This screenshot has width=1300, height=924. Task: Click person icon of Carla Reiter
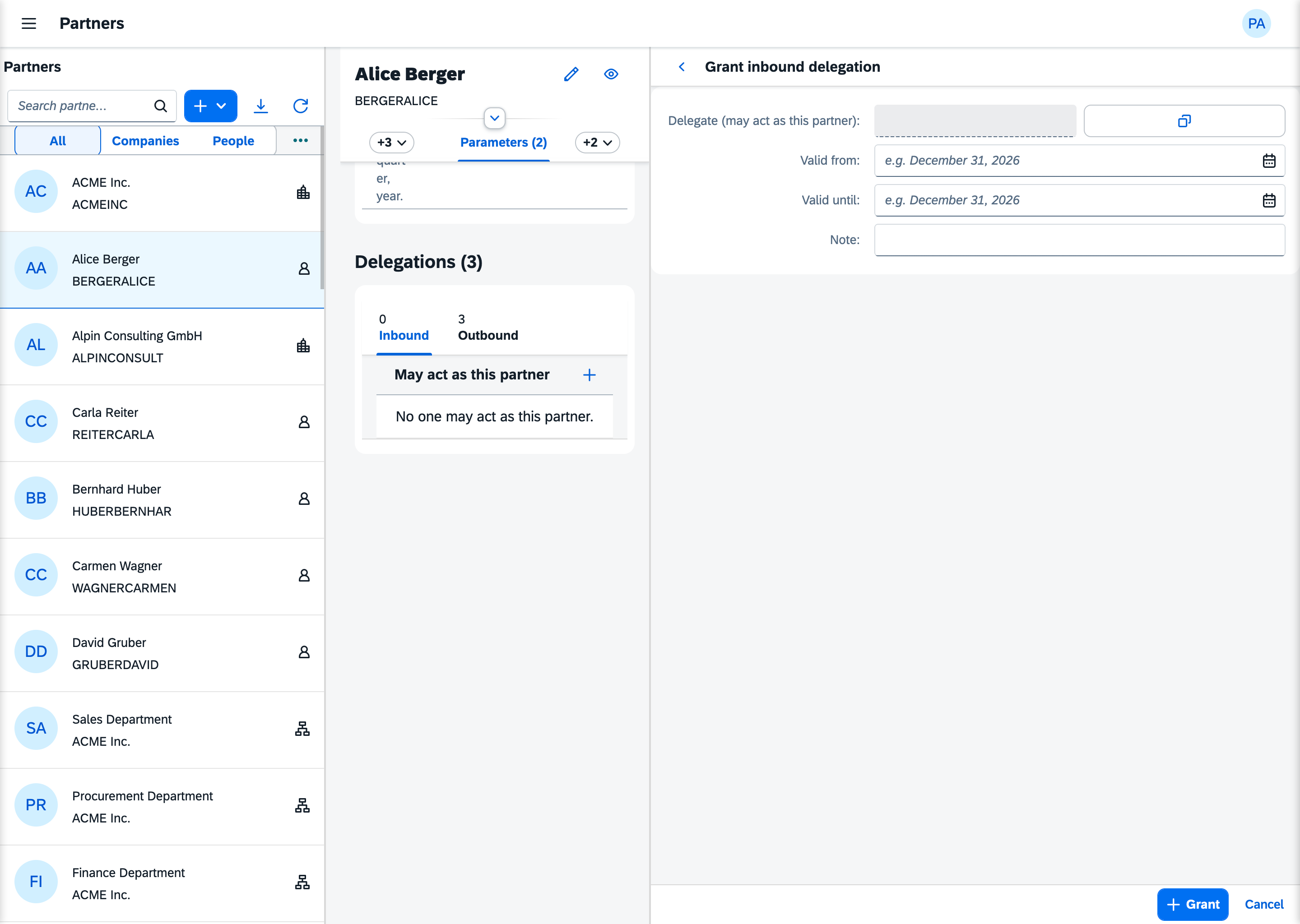pyautogui.click(x=304, y=422)
